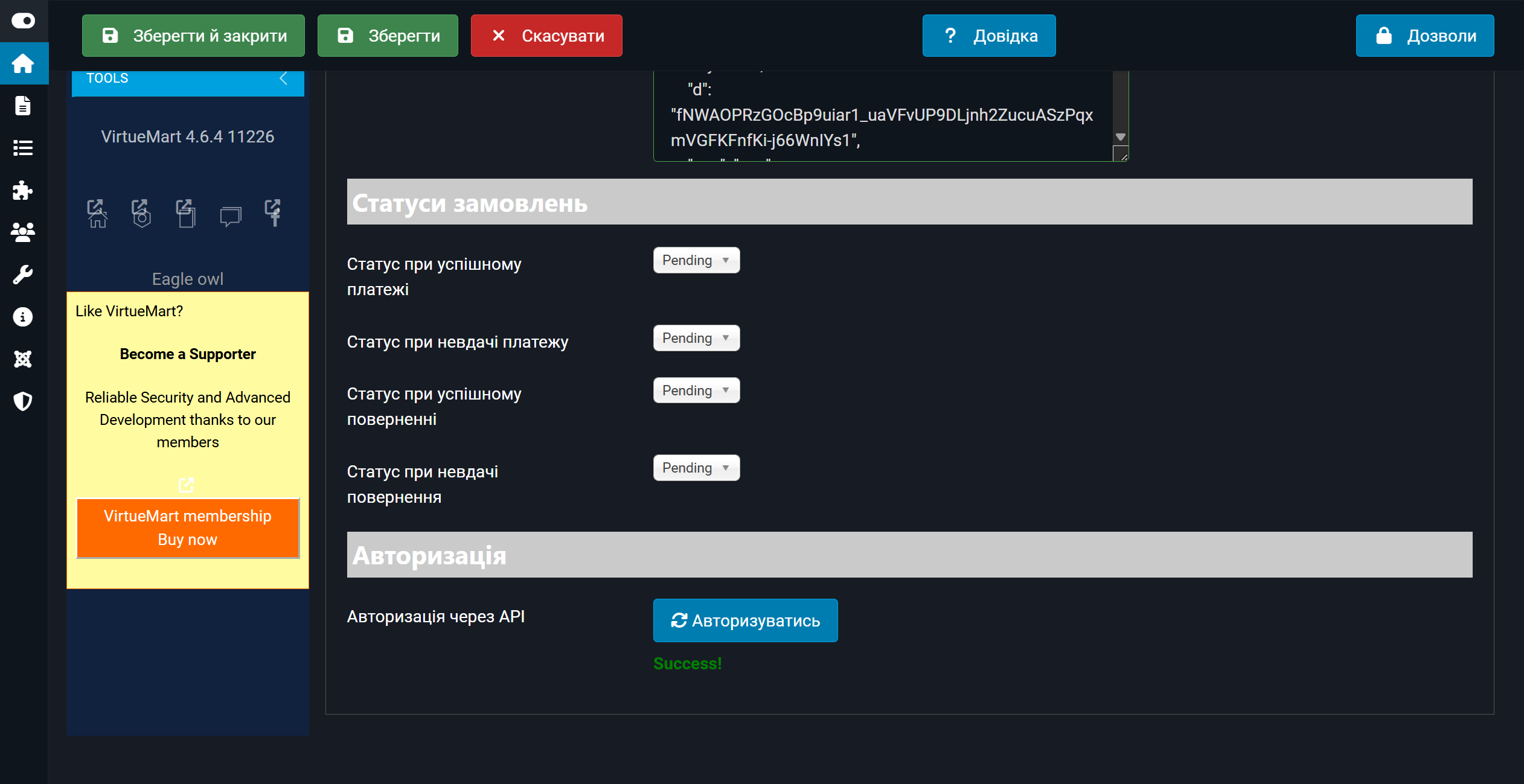This screenshot has height=784, width=1524.
Task: Open successful payment status dropdown
Action: coord(696,260)
